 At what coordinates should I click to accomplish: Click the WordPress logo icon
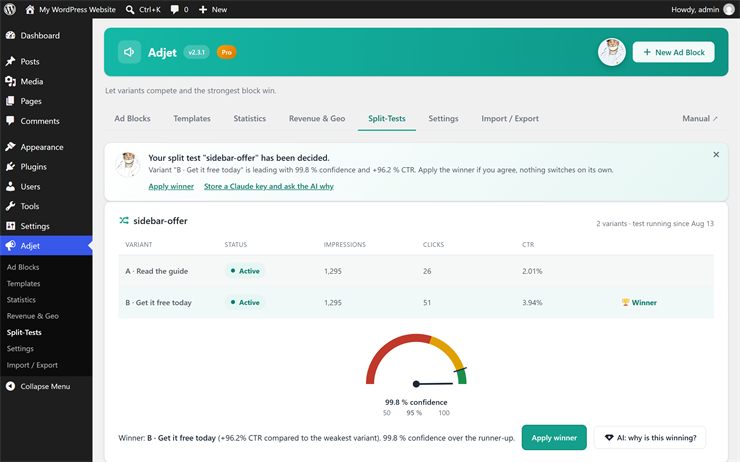10,9
